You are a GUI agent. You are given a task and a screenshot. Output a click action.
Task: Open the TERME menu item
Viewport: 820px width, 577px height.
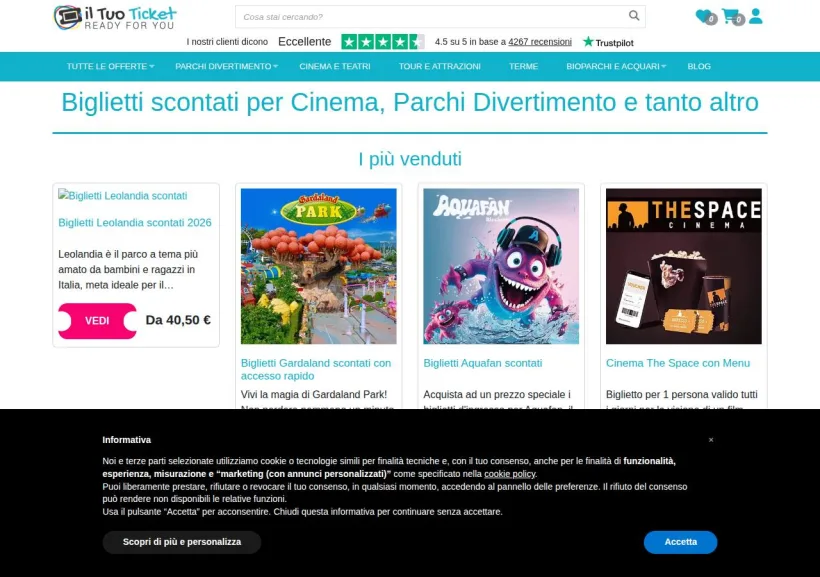point(523,66)
